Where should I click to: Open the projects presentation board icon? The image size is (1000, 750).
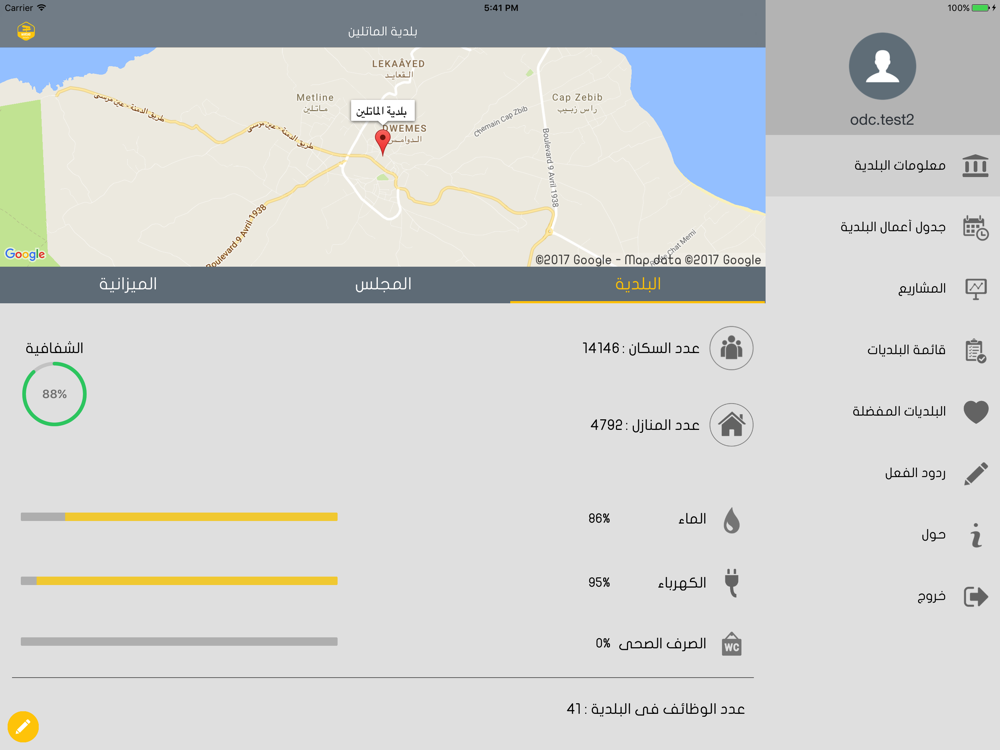976,289
